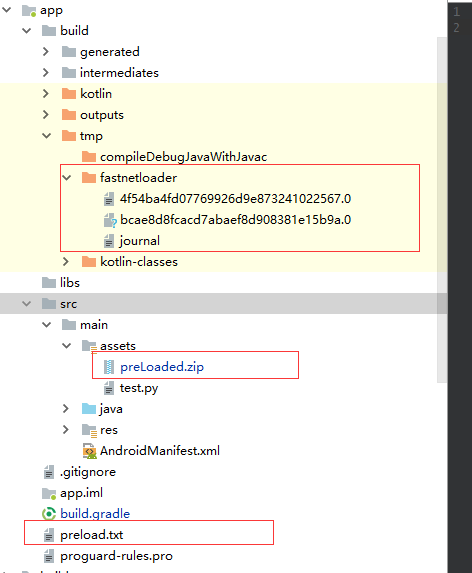Viewport: 472px width, 573px height.
Task: Click the journal file icon
Action: [x=109, y=241]
